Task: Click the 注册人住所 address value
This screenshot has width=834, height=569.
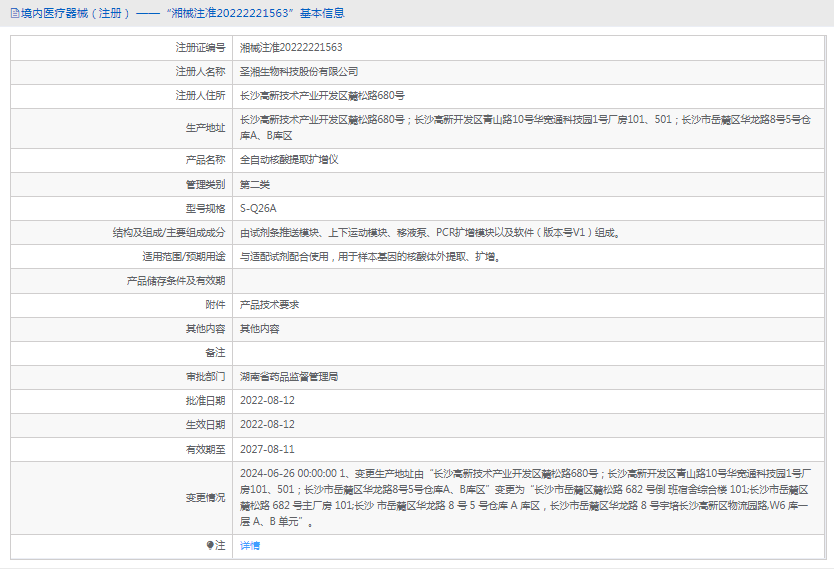Action: point(322,96)
